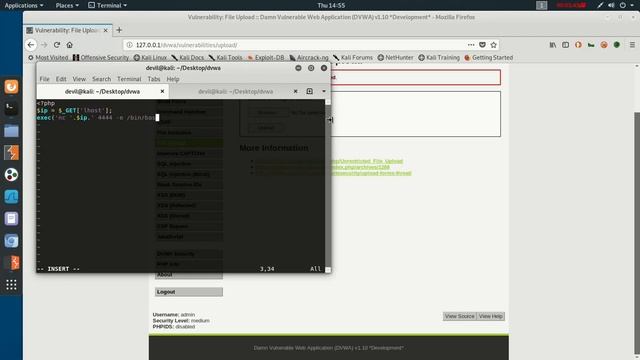Open terminal View menu
Viewport: 640px width, 360px height.
79,79
